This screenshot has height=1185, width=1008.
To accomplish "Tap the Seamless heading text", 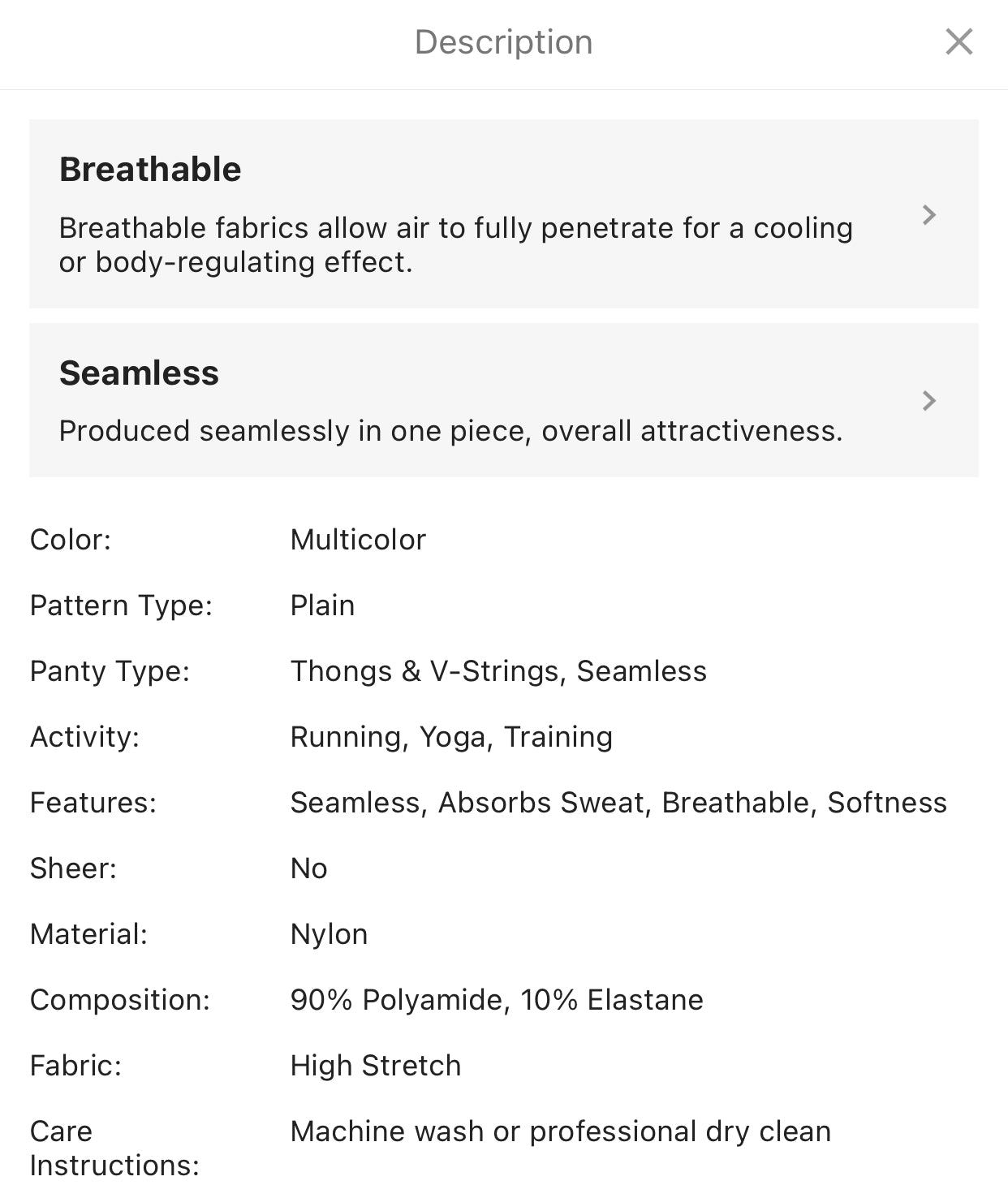I will pos(139,373).
